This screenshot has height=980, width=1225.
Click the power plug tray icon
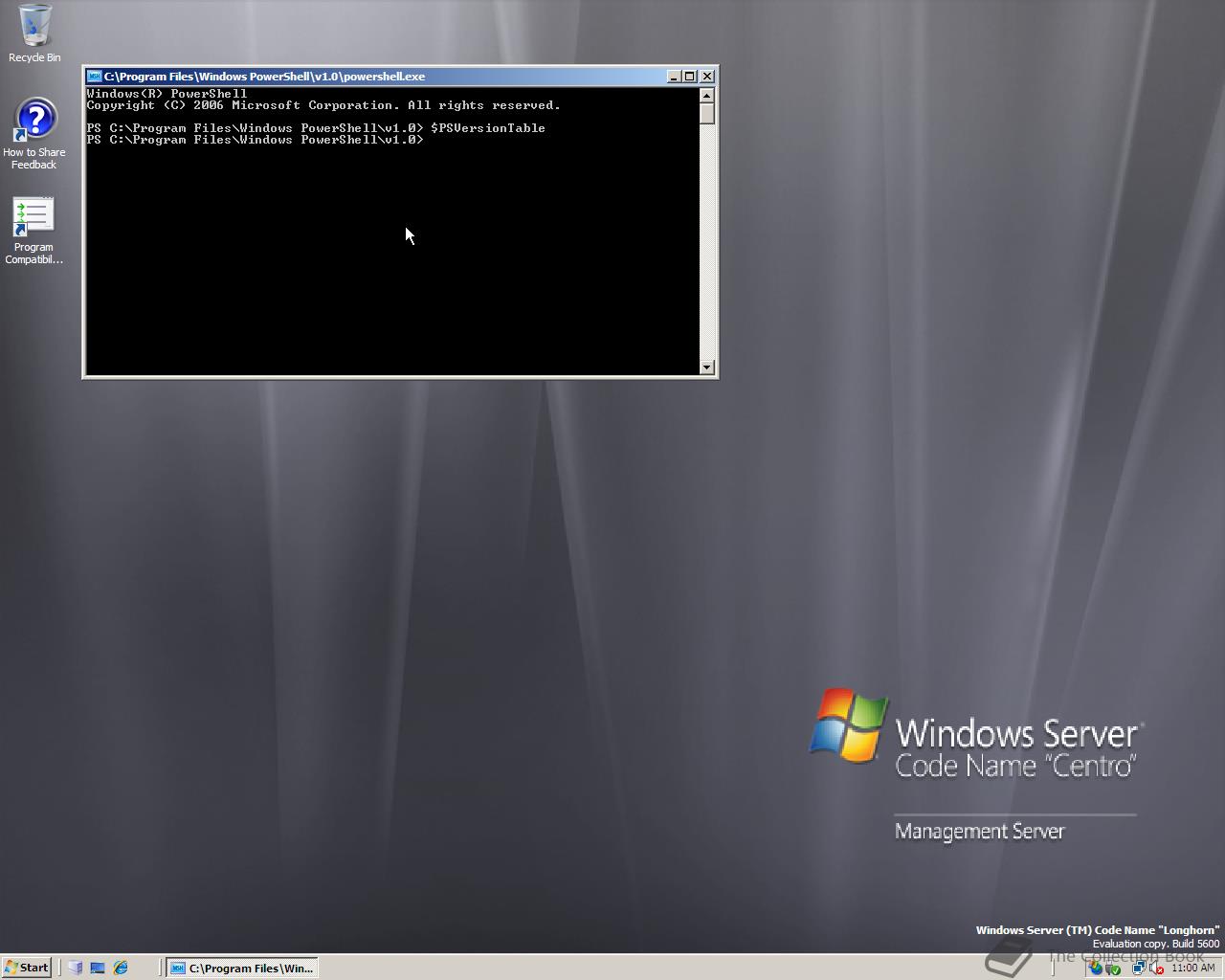point(1113,968)
